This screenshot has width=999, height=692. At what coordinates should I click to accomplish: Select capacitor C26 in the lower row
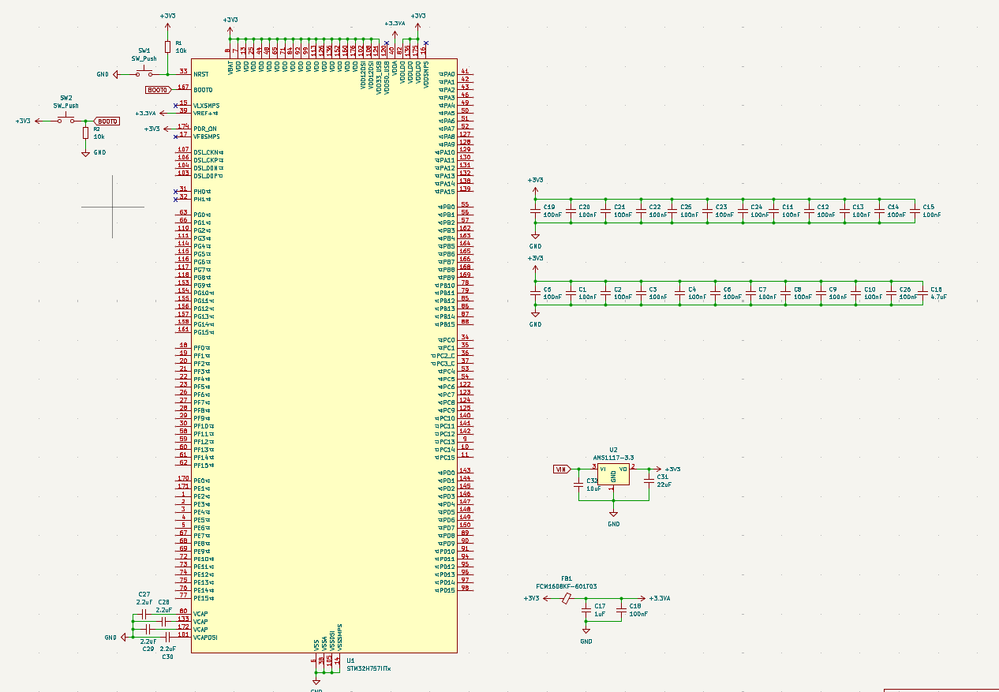pos(890,293)
